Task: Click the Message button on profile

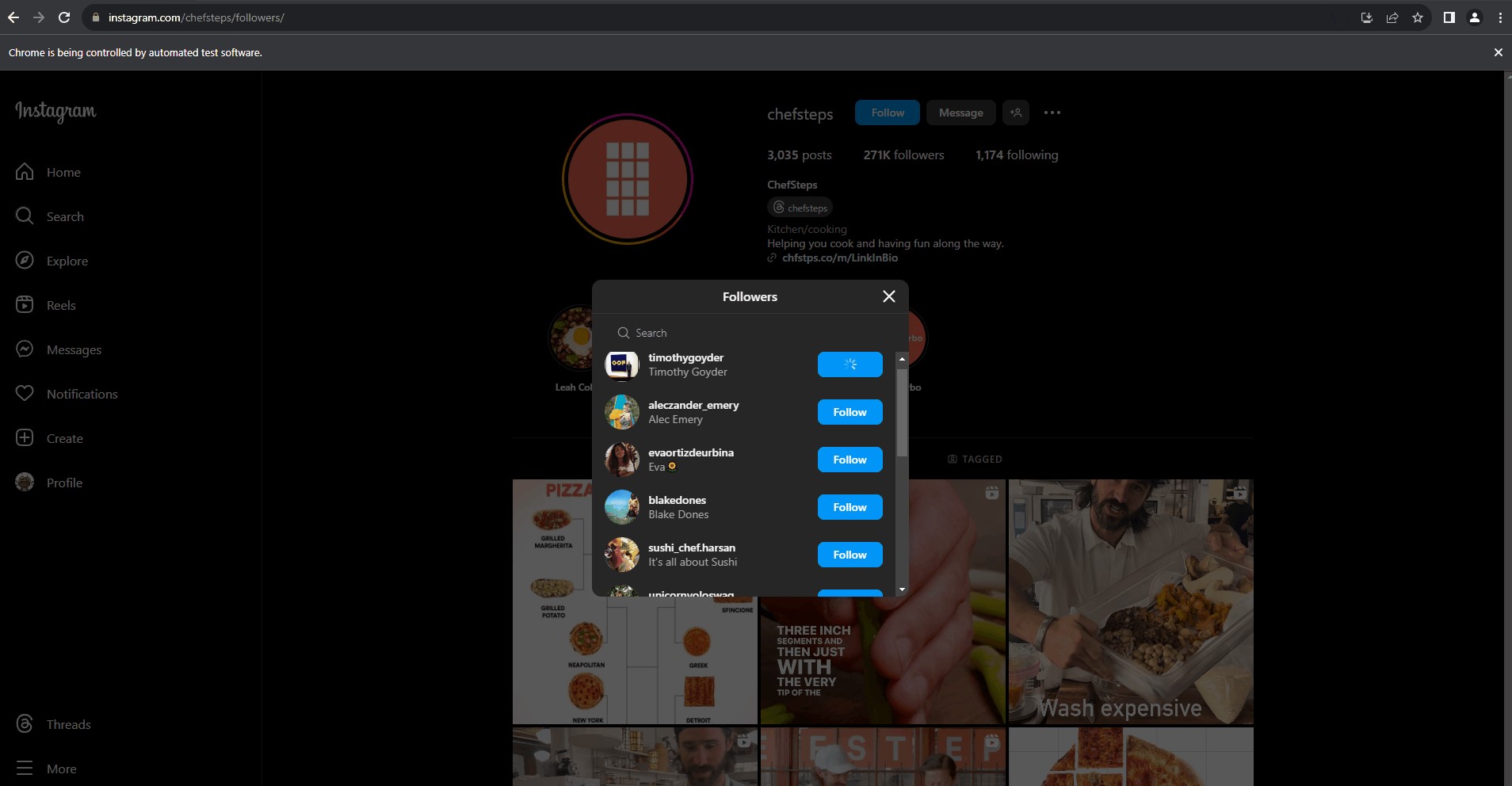Action: pos(960,113)
